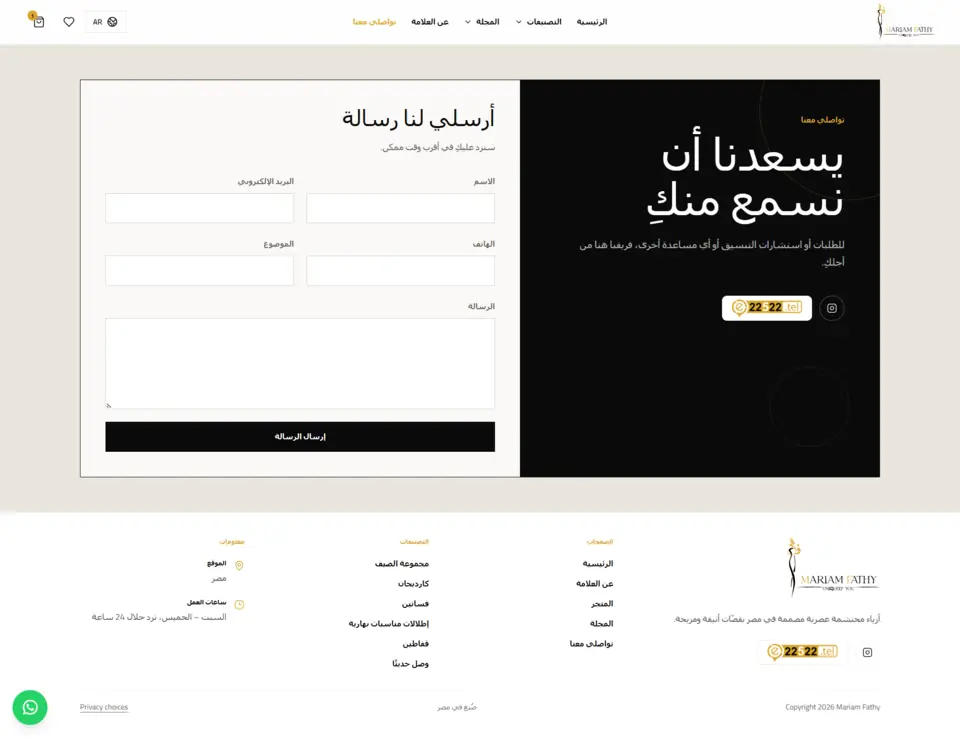Submit with the إرسال الرسالة button
This screenshot has width=960, height=737.
[x=300, y=437]
